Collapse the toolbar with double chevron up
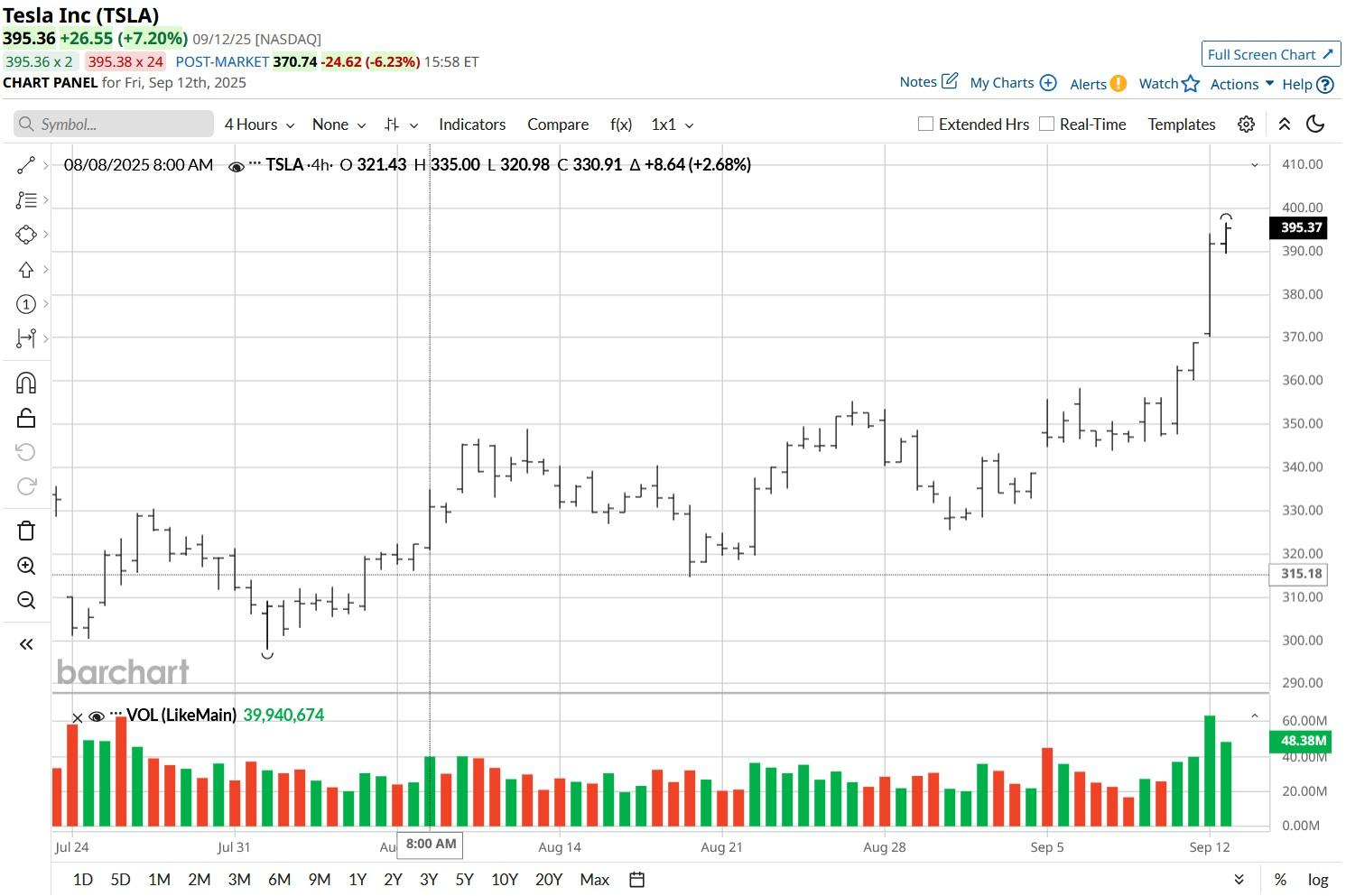 coord(1284,125)
